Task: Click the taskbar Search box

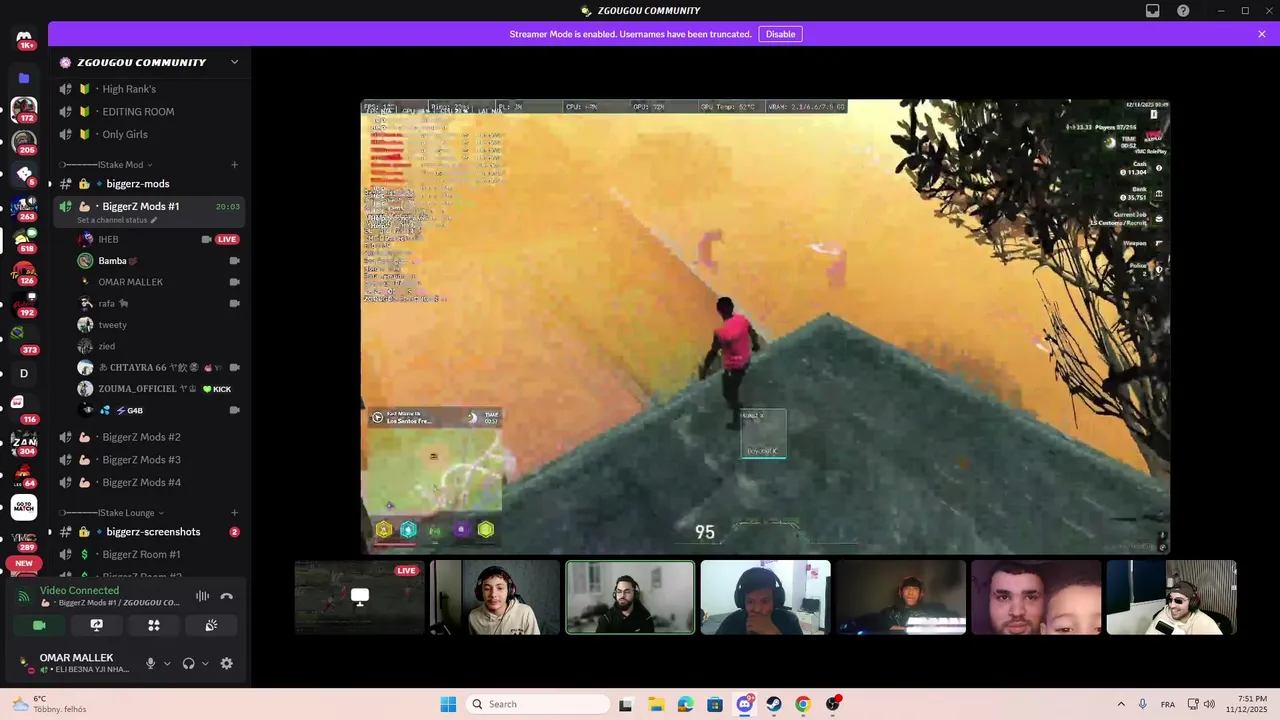Action: coord(539,704)
